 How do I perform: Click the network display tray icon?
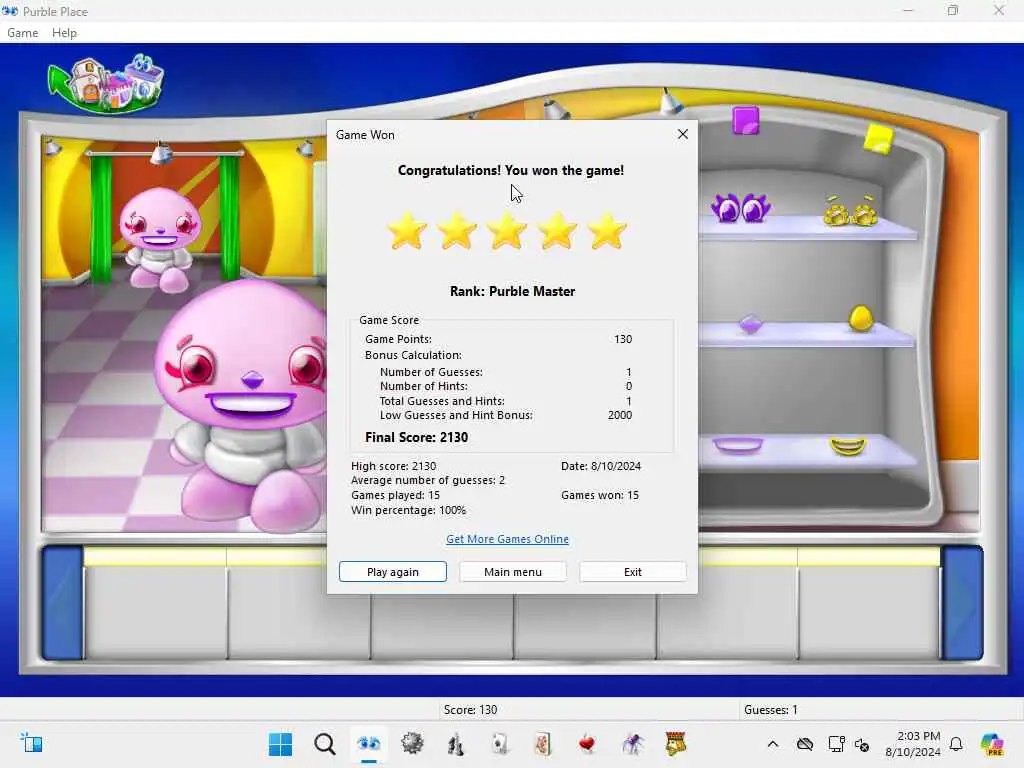(836, 744)
